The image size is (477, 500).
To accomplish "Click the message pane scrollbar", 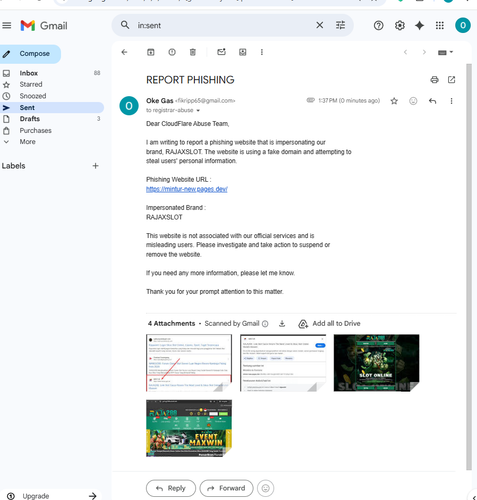I will (469, 267).
